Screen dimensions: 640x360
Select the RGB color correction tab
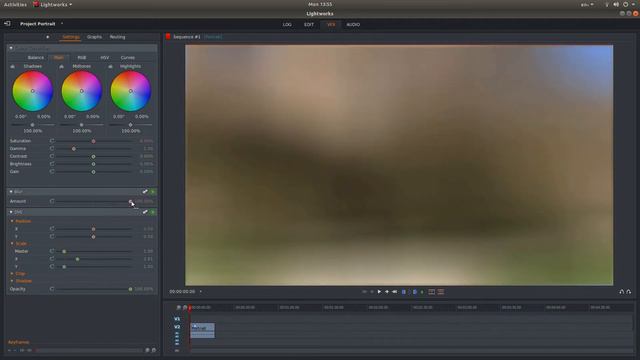tap(82, 58)
